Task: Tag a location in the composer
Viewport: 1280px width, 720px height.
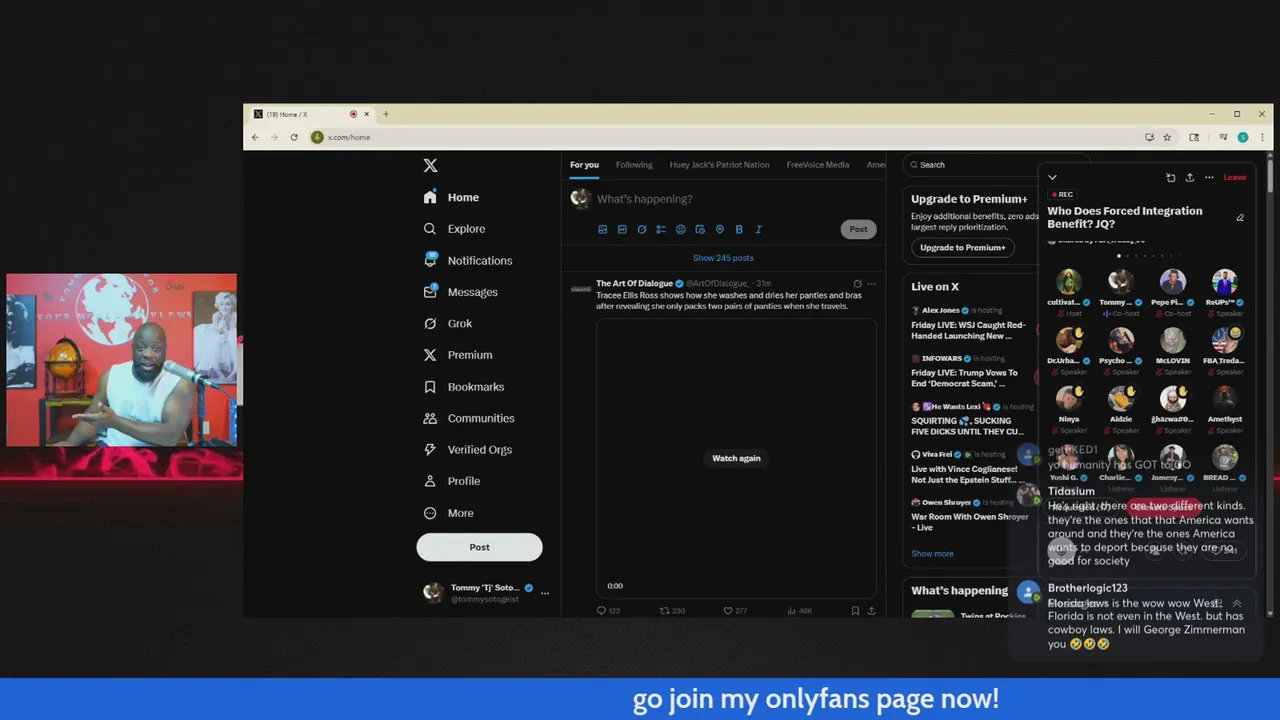Action: pyautogui.click(x=719, y=229)
